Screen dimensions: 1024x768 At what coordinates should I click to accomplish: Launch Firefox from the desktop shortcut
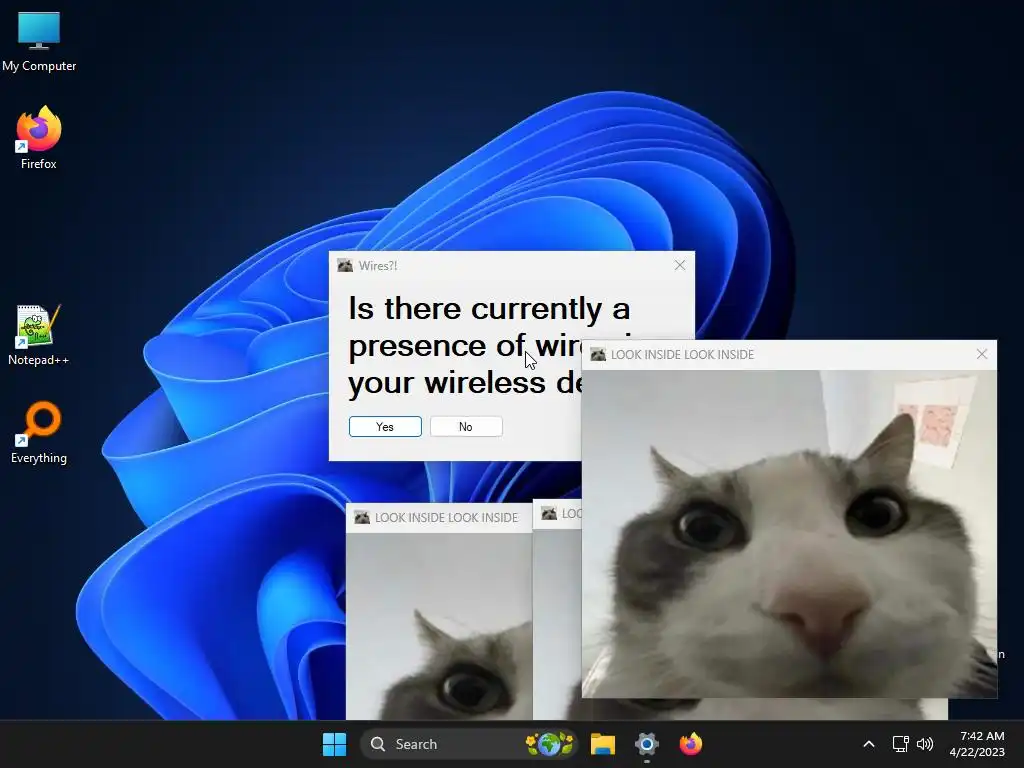[39, 138]
